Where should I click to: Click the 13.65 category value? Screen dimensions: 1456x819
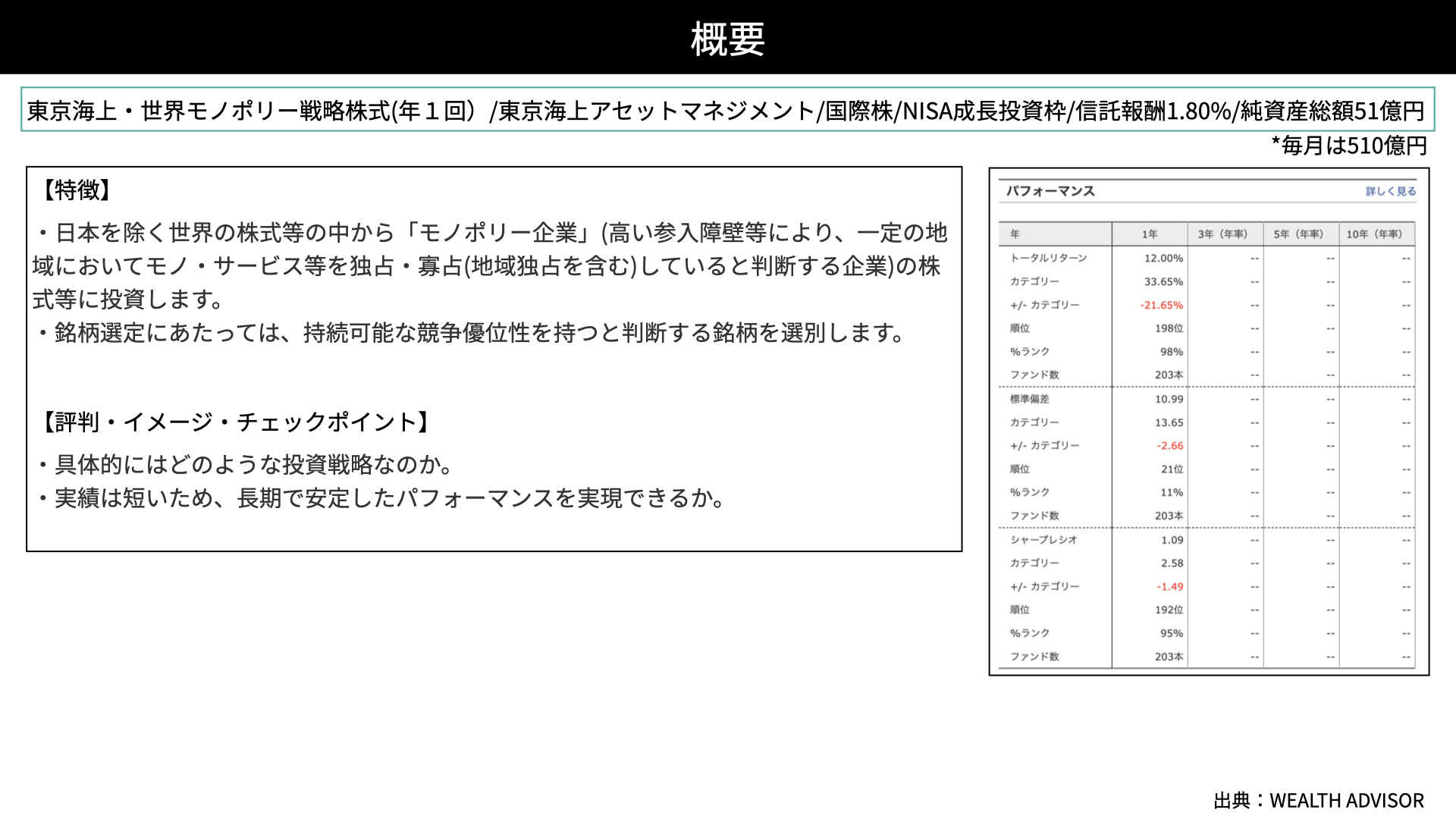pos(1169,423)
